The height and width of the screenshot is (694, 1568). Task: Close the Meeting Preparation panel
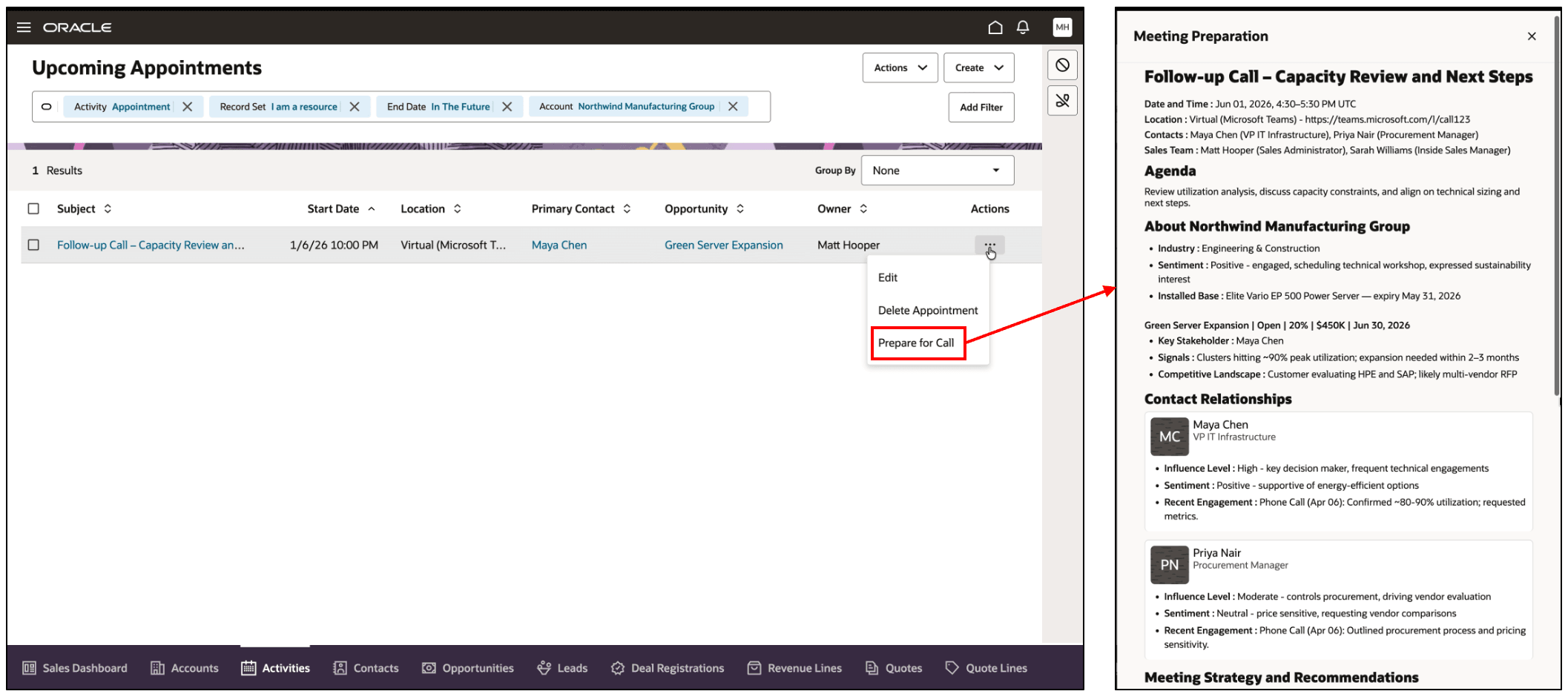[x=1532, y=36]
